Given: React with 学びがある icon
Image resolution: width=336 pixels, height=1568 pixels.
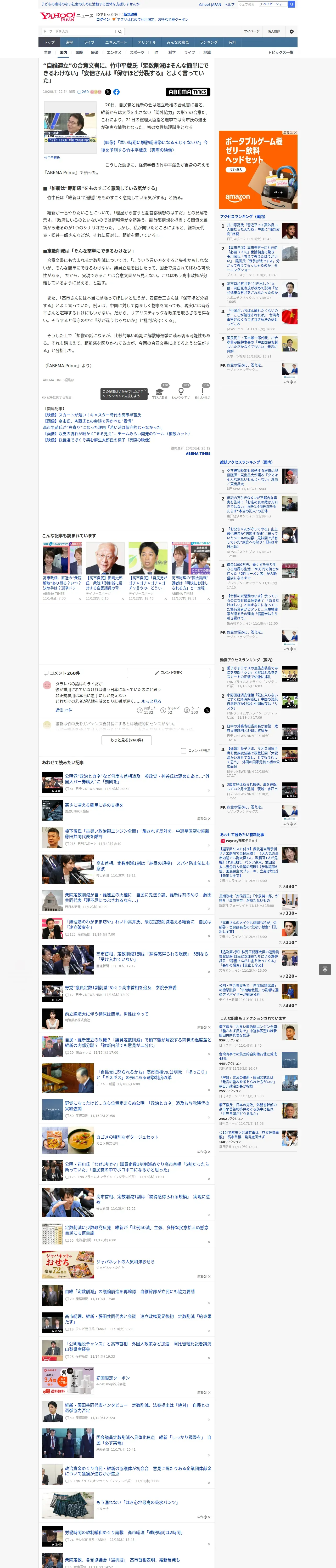Looking at the screenshot, I should [x=160, y=391].
